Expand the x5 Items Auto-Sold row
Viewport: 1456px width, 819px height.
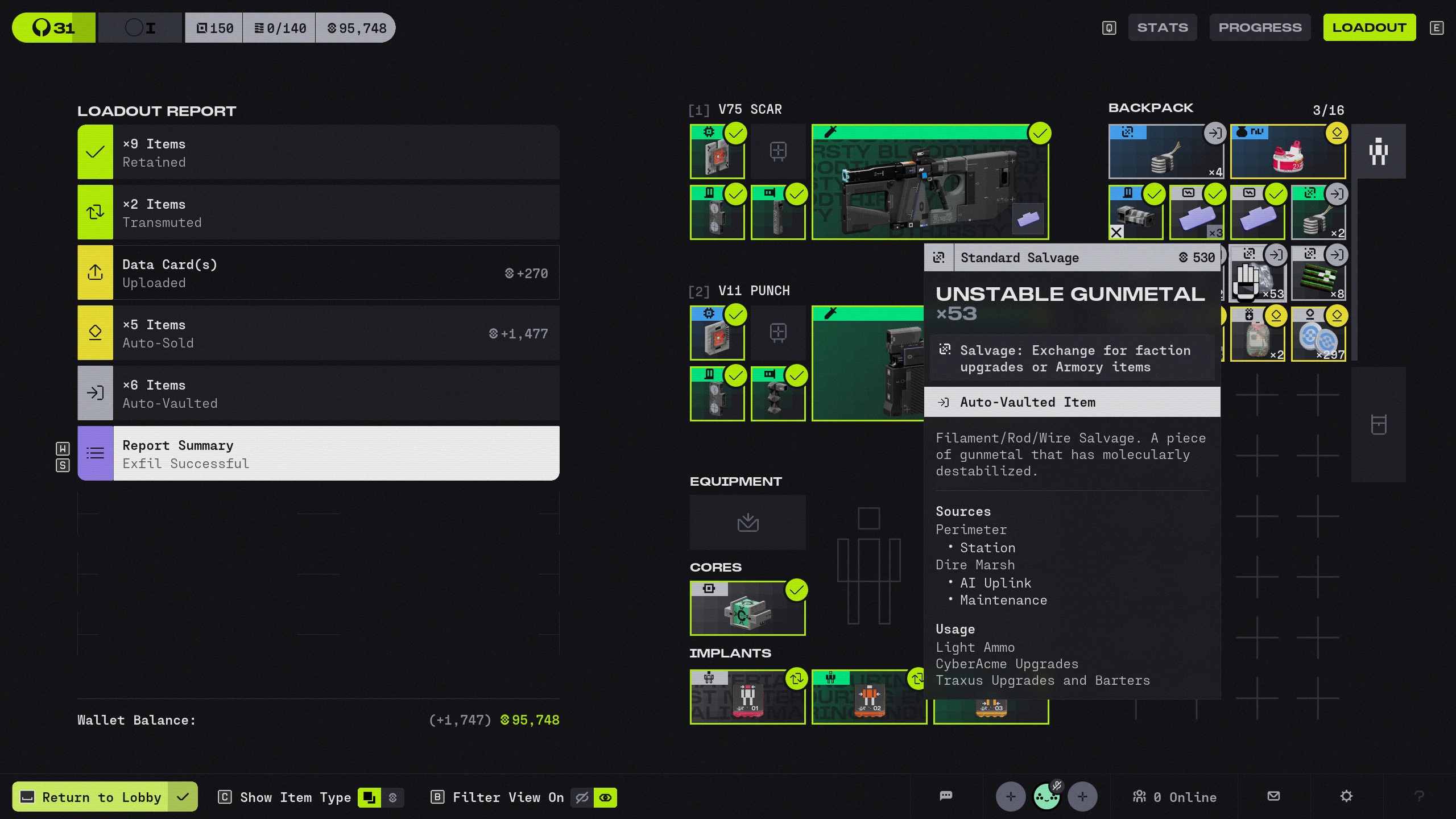tap(318, 333)
